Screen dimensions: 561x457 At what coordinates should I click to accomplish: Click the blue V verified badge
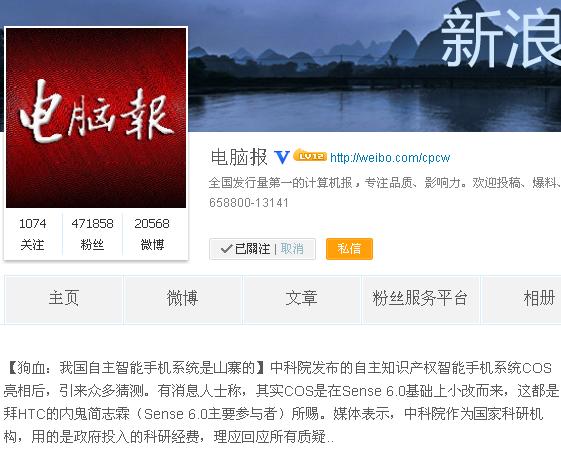click(282, 157)
